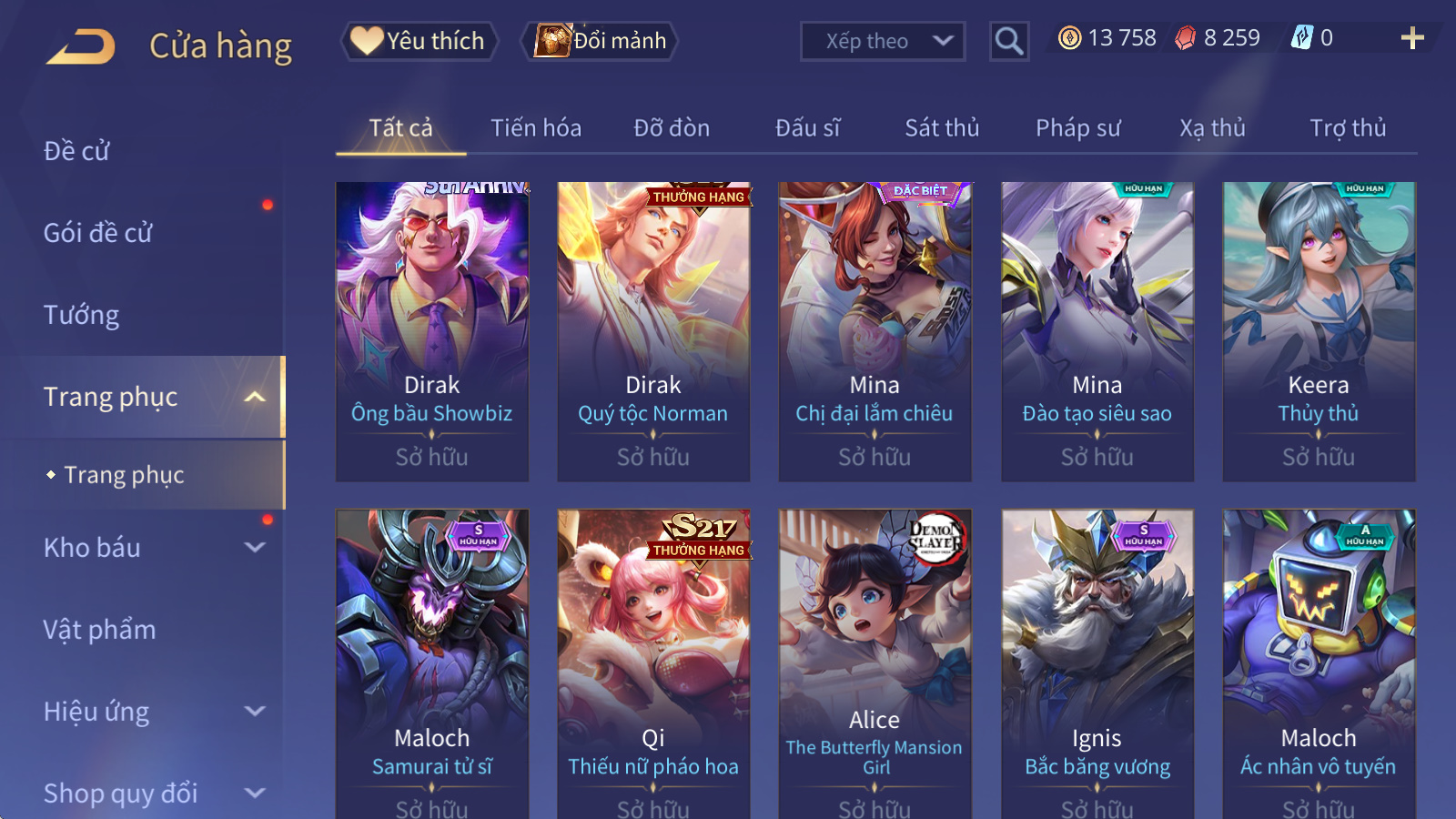Tap the gold coin balance icon

click(x=1070, y=38)
